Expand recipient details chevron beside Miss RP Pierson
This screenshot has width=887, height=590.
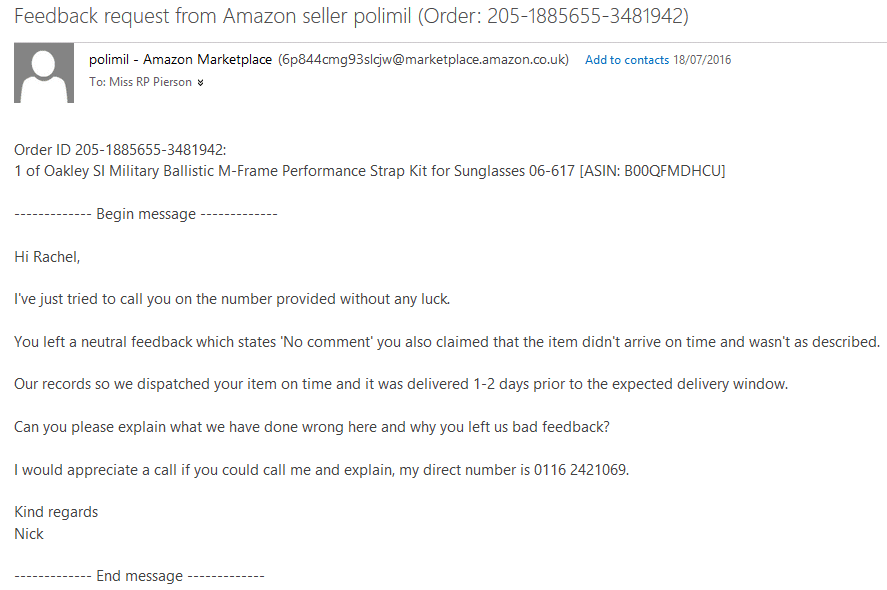coord(200,83)
